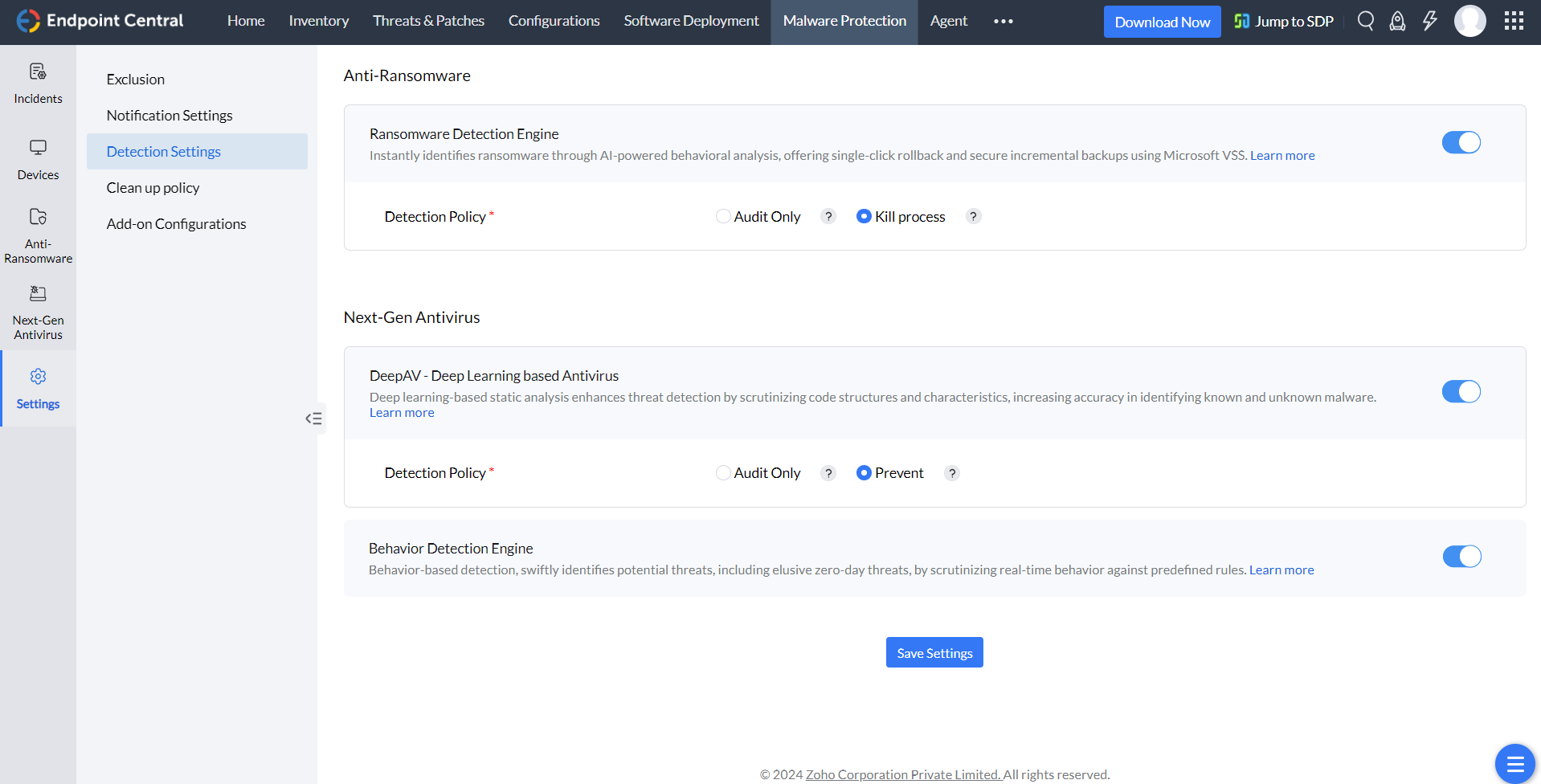Image resolution: width=1541 pixels, height=784 pixels.
Task: Select Audit Only for ransomware detection policy
Action: click(x=724, y=217)
